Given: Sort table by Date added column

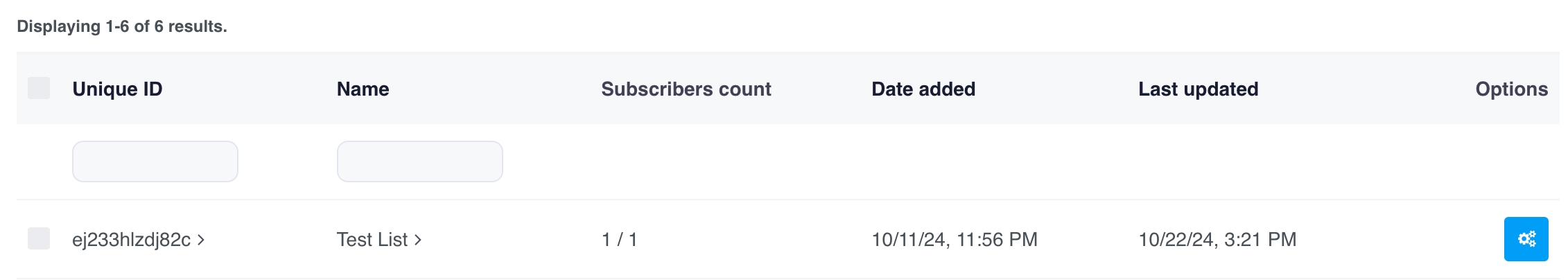Looking at the screenshot, I should click(x=923, y=89).
